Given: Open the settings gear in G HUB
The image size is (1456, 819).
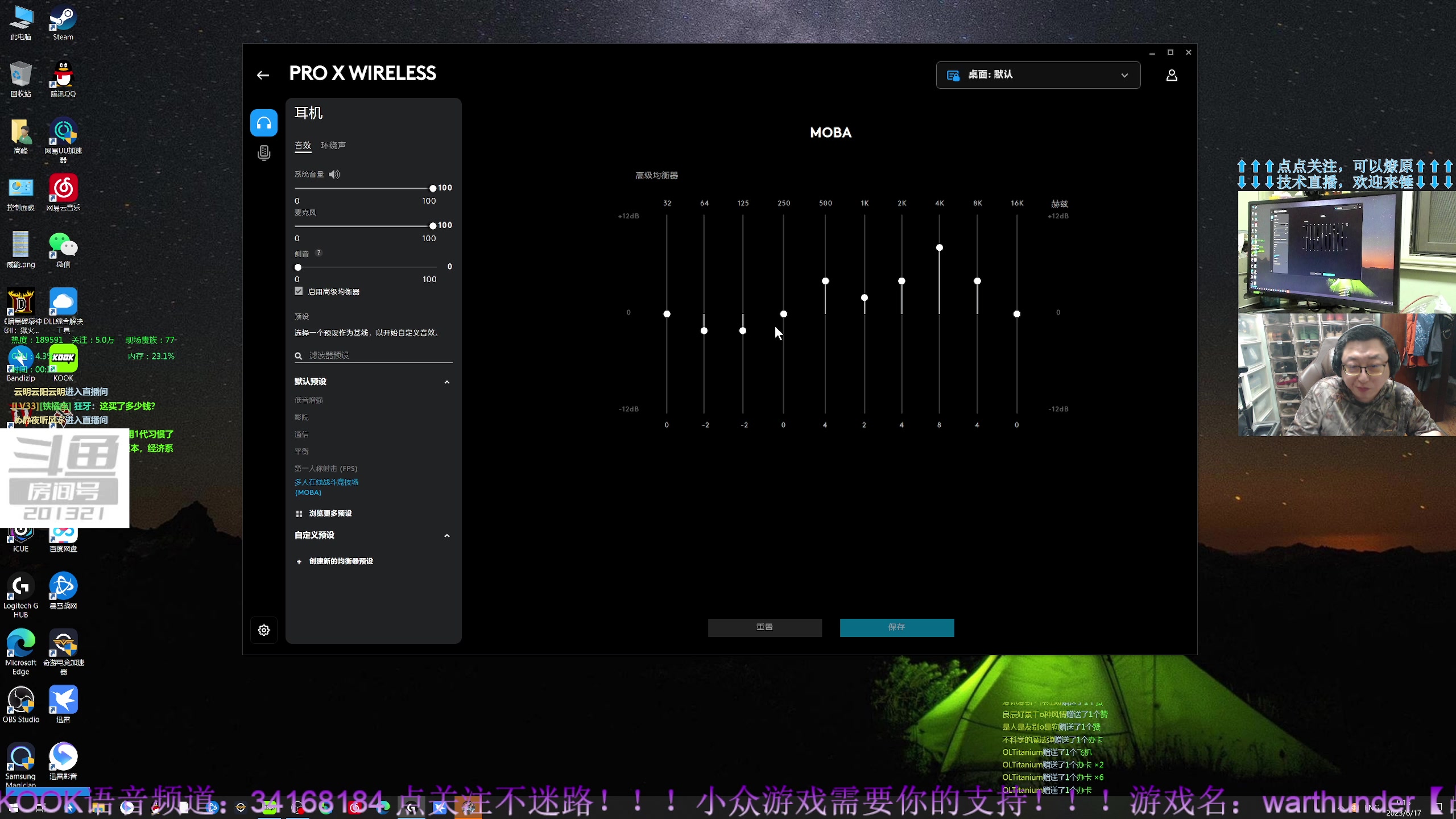Looking at the screenshot, I should [x=264, y=630].
